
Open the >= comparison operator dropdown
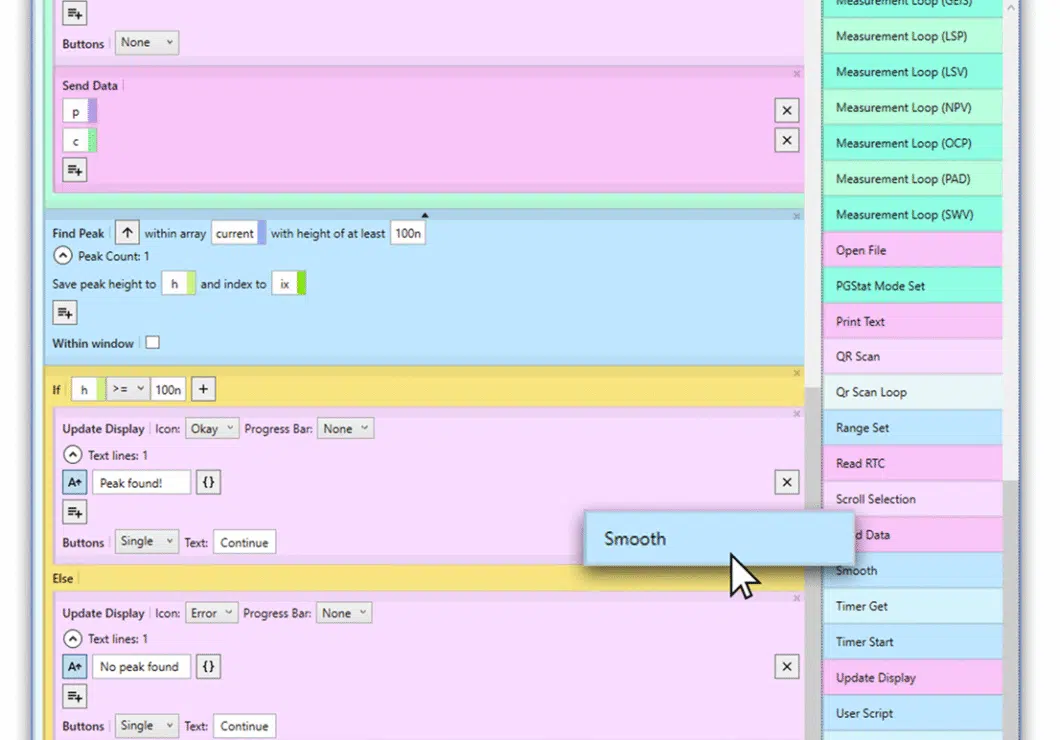point(127,390)
